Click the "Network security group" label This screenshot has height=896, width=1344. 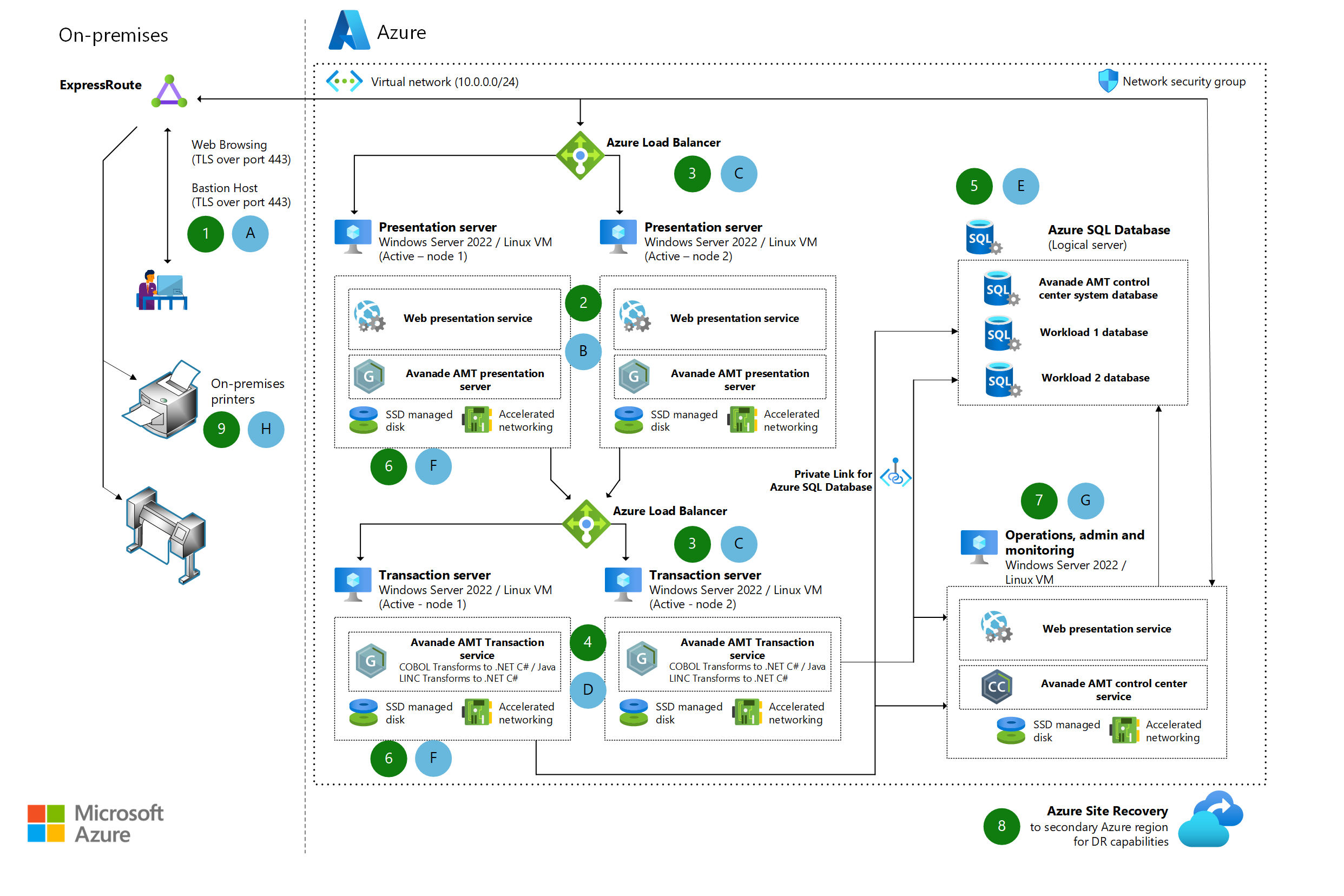coord(1184,81)
